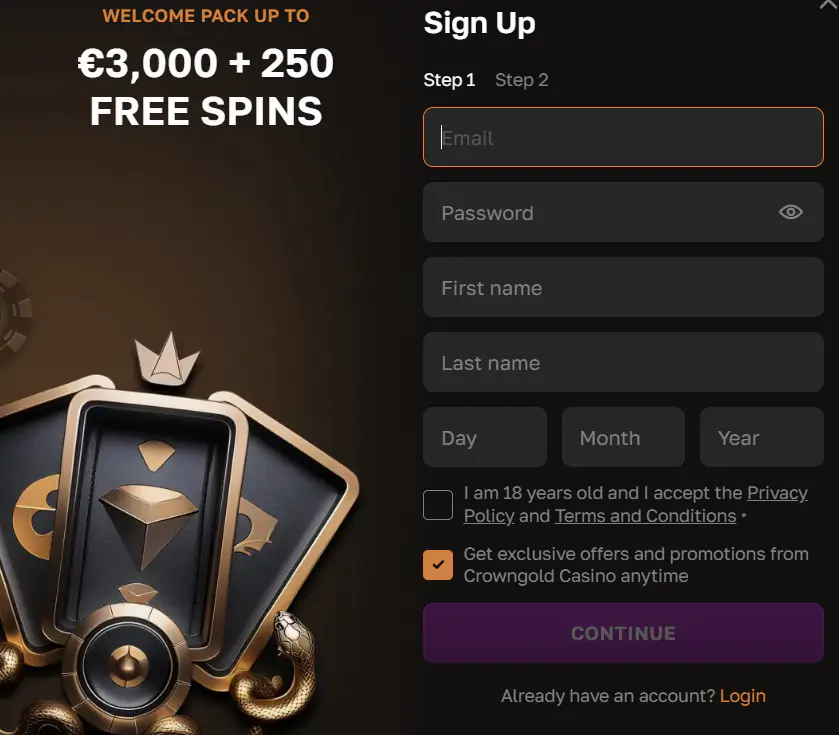Expand the Month selector
Screen dimensions: 839x735
pos(623,437)
